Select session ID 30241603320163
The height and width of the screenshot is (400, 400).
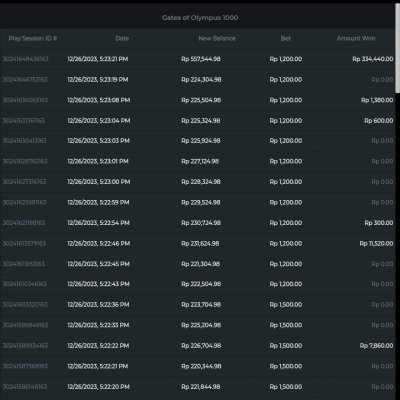[25, 305]
